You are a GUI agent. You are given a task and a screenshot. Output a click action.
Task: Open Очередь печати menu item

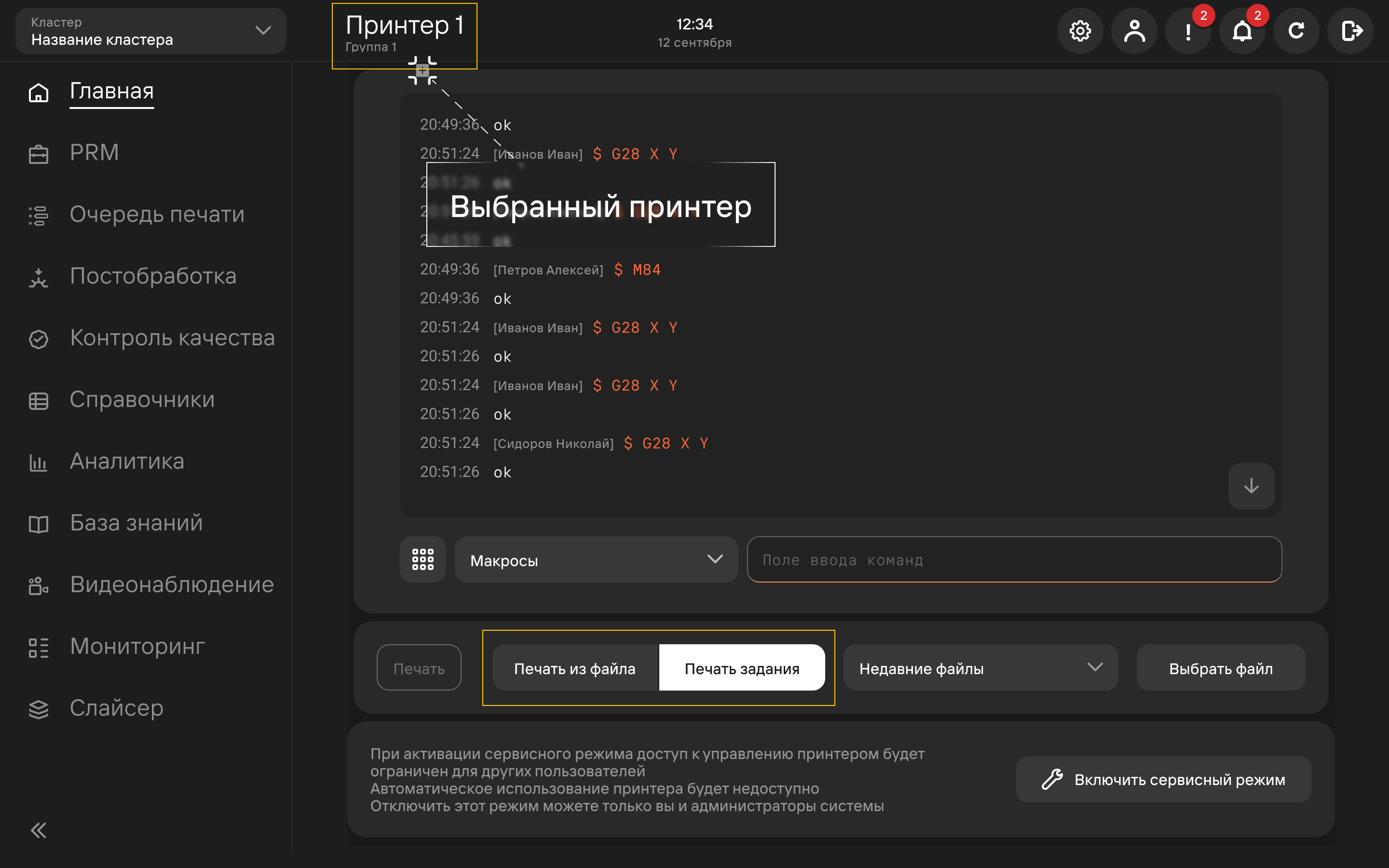(157, 214)
